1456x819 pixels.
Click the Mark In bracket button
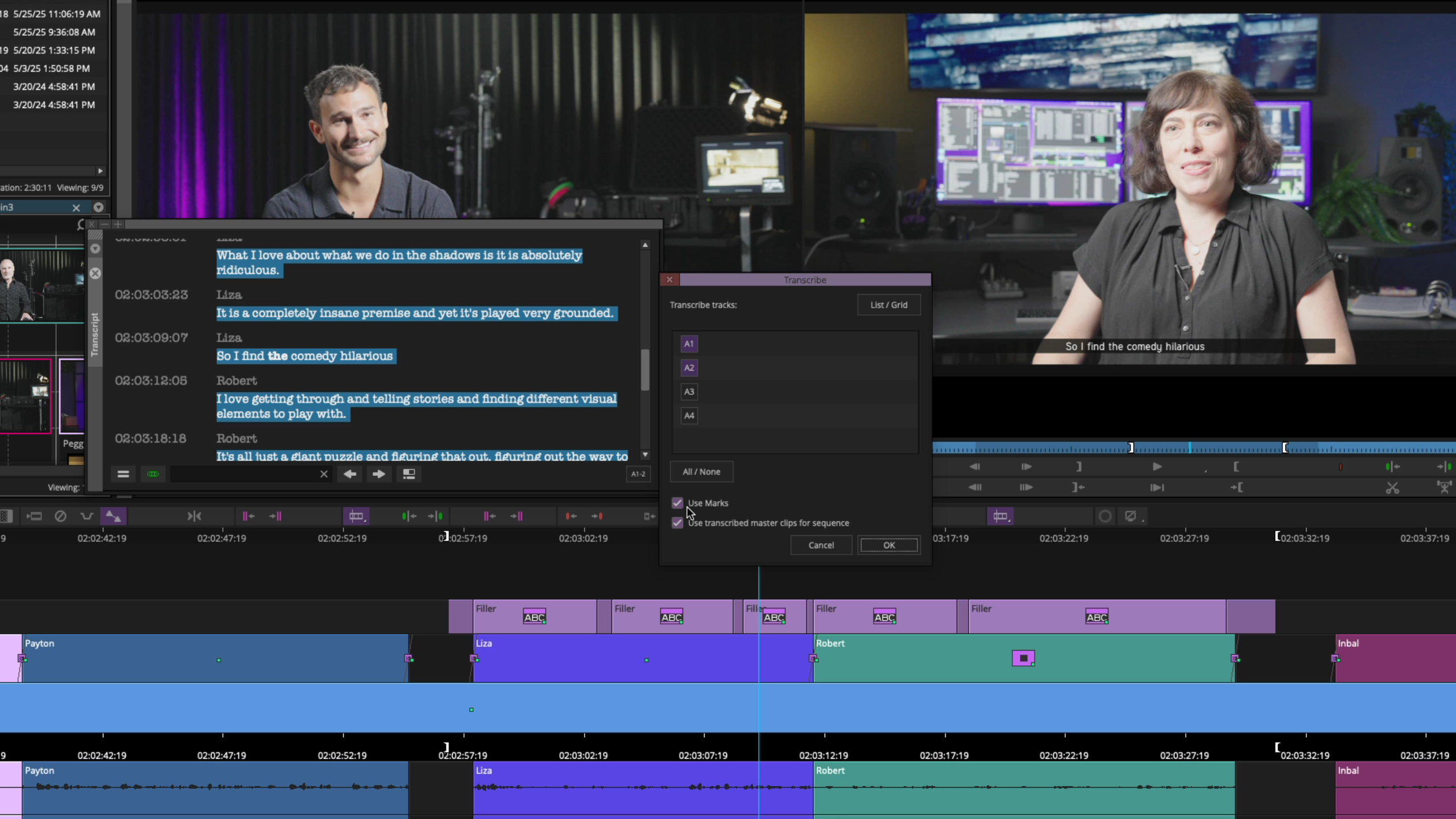[x=1236, y=466]
